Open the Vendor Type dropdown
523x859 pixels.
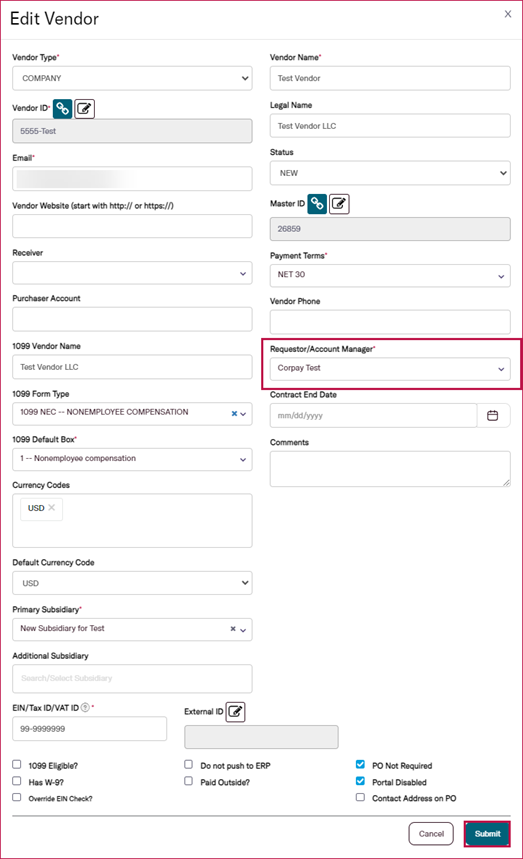coord(132,78)
